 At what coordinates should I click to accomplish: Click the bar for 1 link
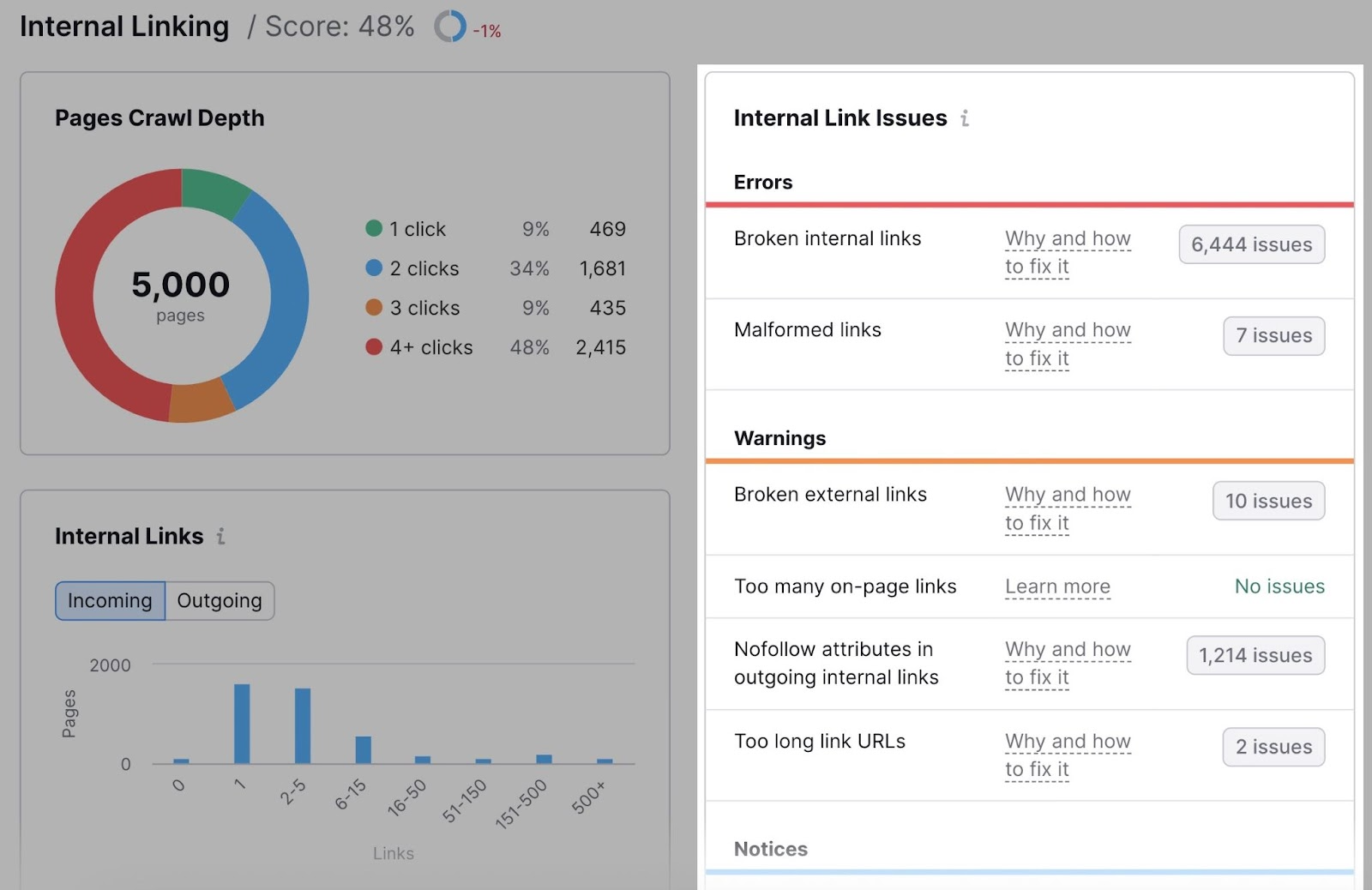pos(242,724)
